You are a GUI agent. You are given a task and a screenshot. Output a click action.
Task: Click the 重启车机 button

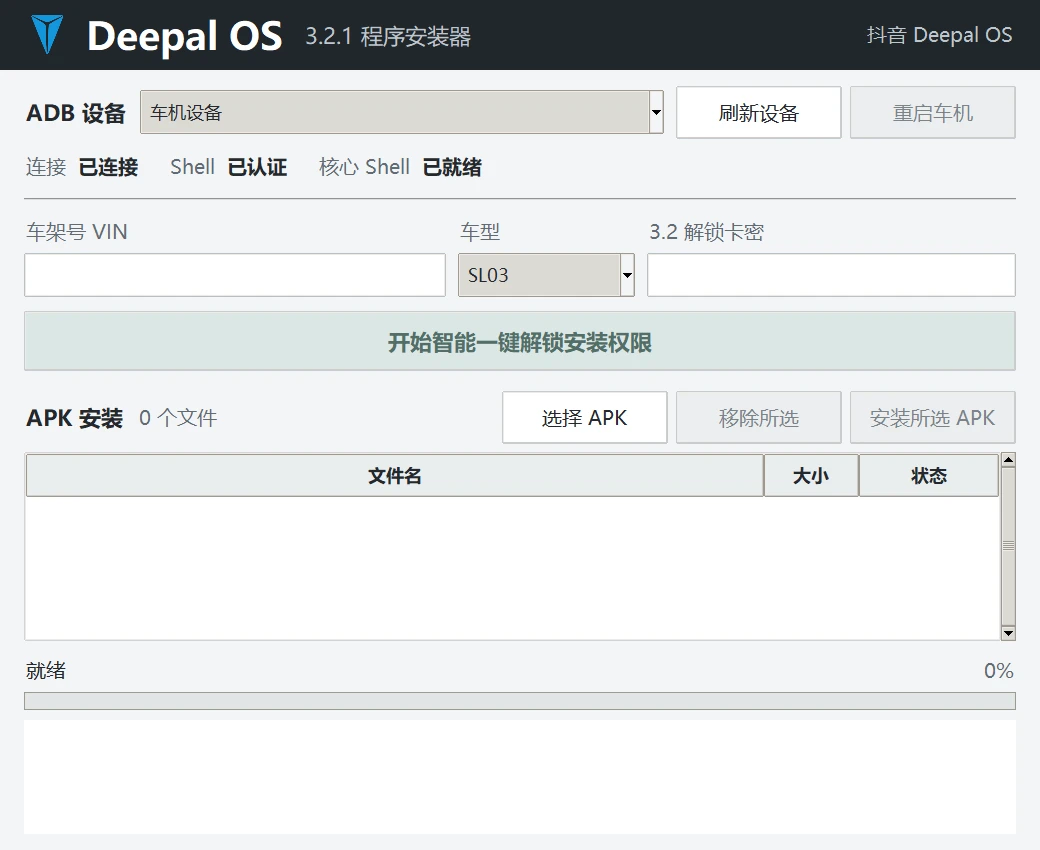933,113
